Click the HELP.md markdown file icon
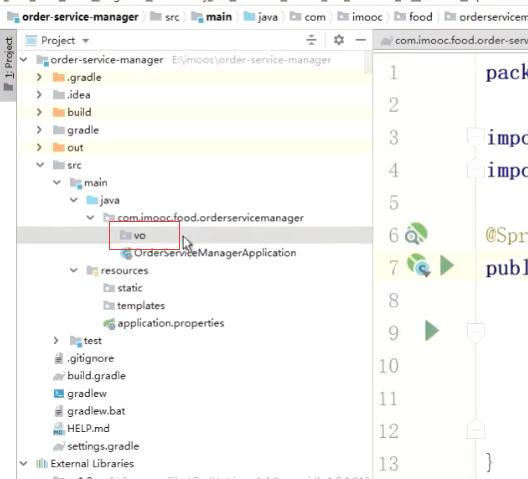The image size is (528, 479). tap(59, 429)
